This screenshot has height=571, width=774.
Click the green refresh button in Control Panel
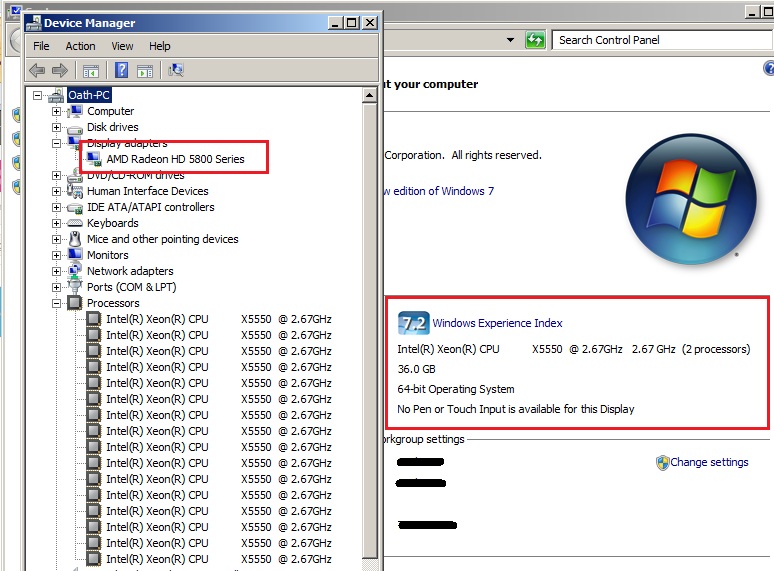[535, 40]
